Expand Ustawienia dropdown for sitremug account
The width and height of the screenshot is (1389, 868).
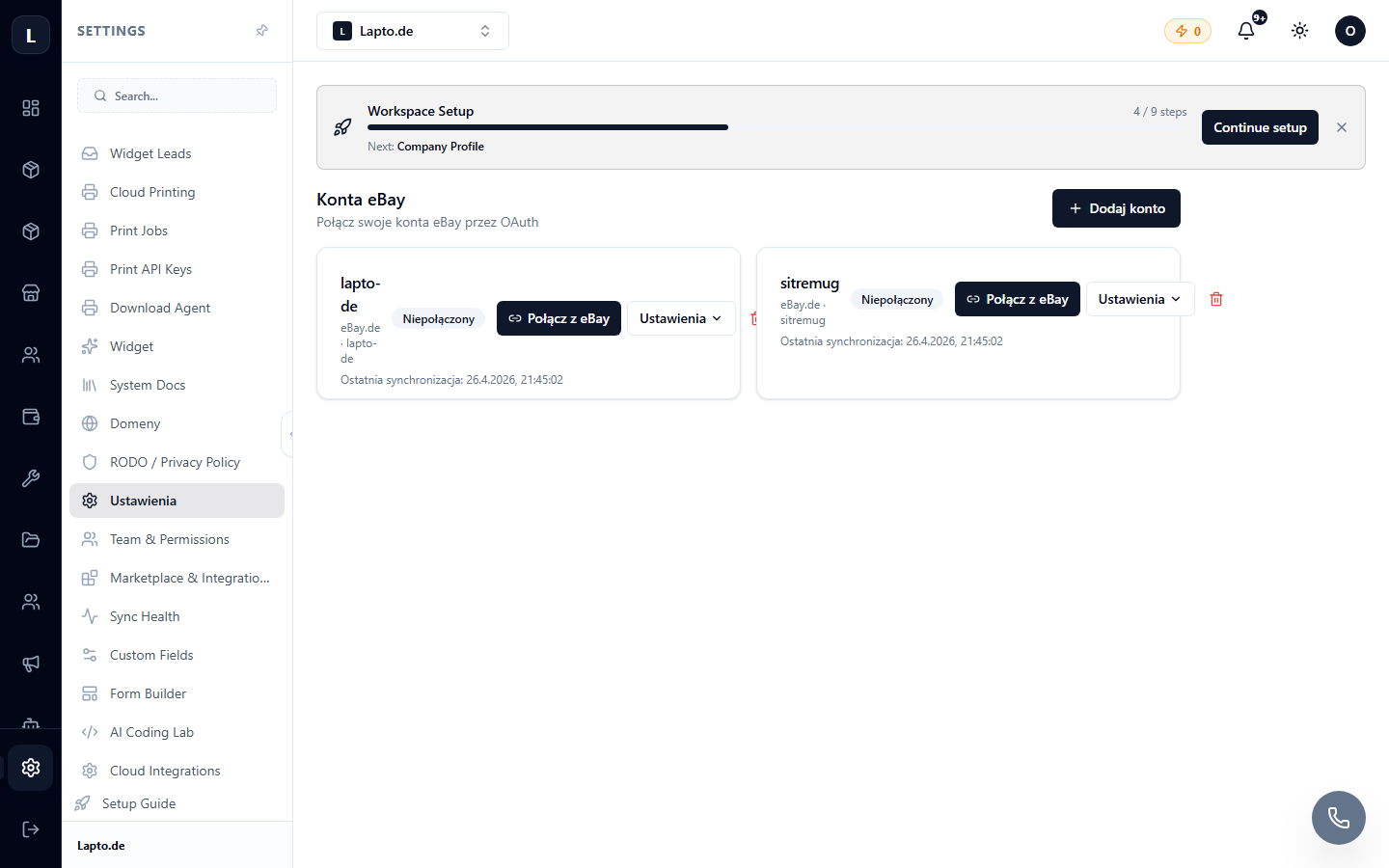1140,299
